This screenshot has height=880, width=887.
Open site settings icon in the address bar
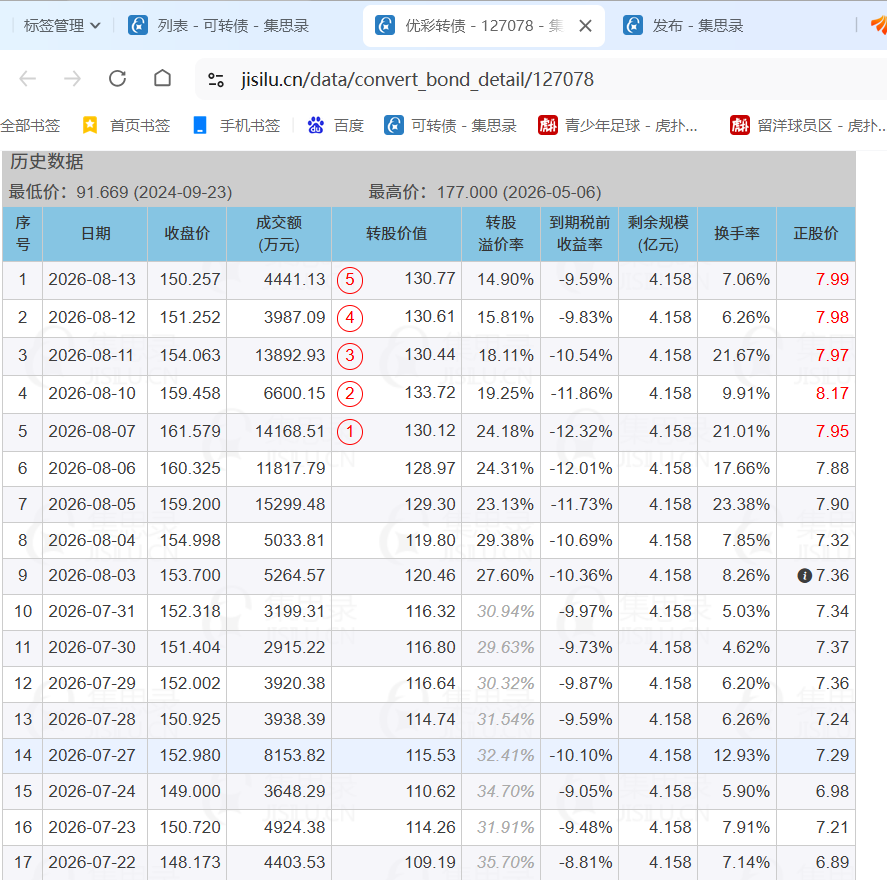(x=216, y=80)
